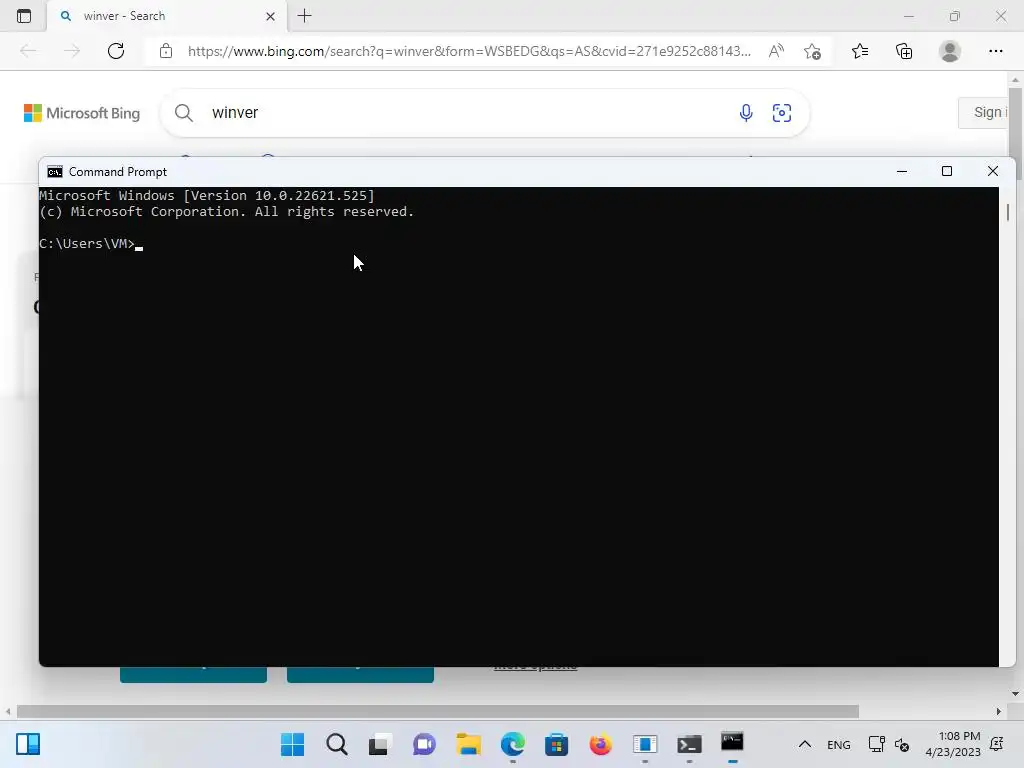Open muted volume tray icon
The width and height of the screenshot is (1024, 768).
point(902,744)
